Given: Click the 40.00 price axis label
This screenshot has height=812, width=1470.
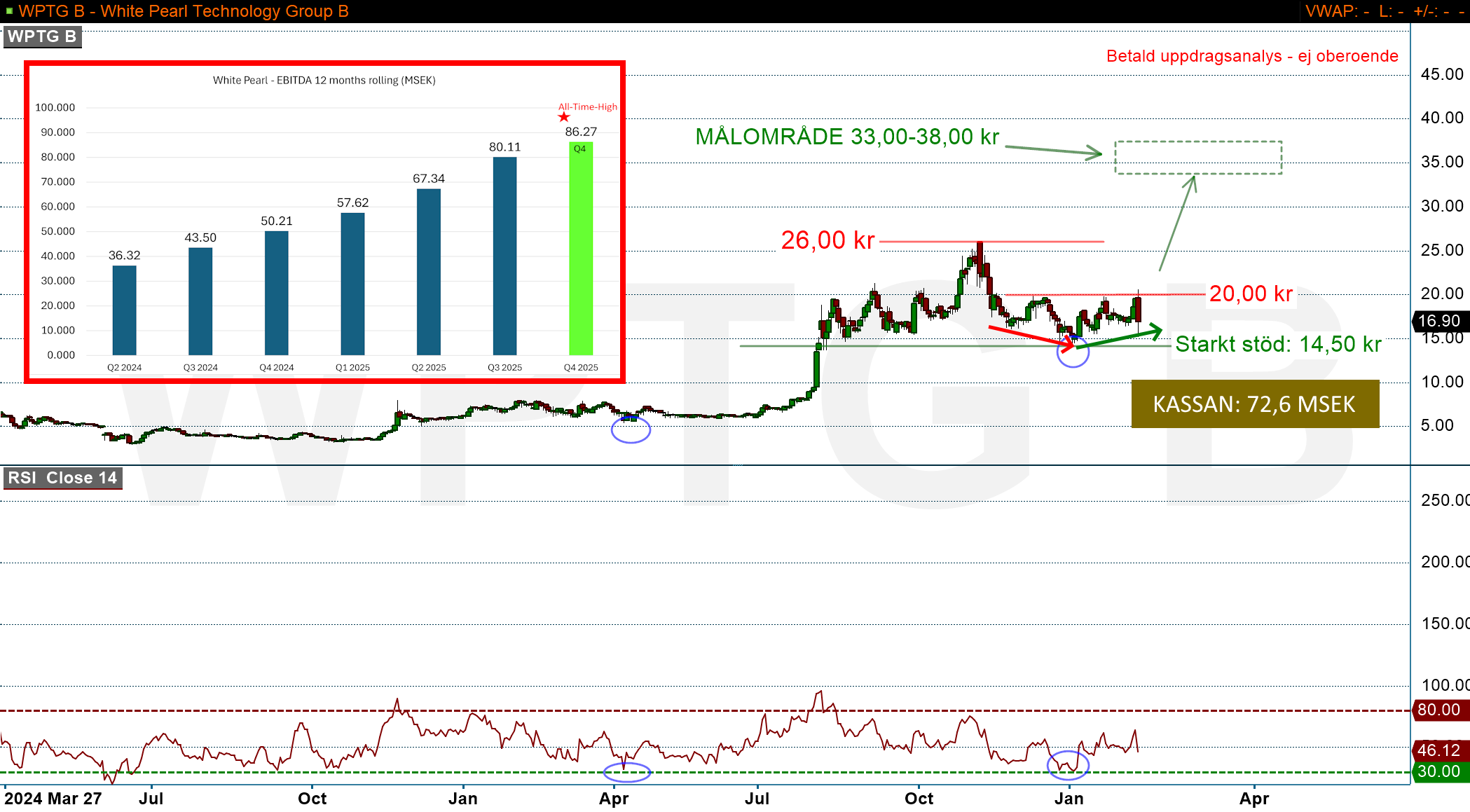Looking at the screenshot, I should tap(1442, 118).
